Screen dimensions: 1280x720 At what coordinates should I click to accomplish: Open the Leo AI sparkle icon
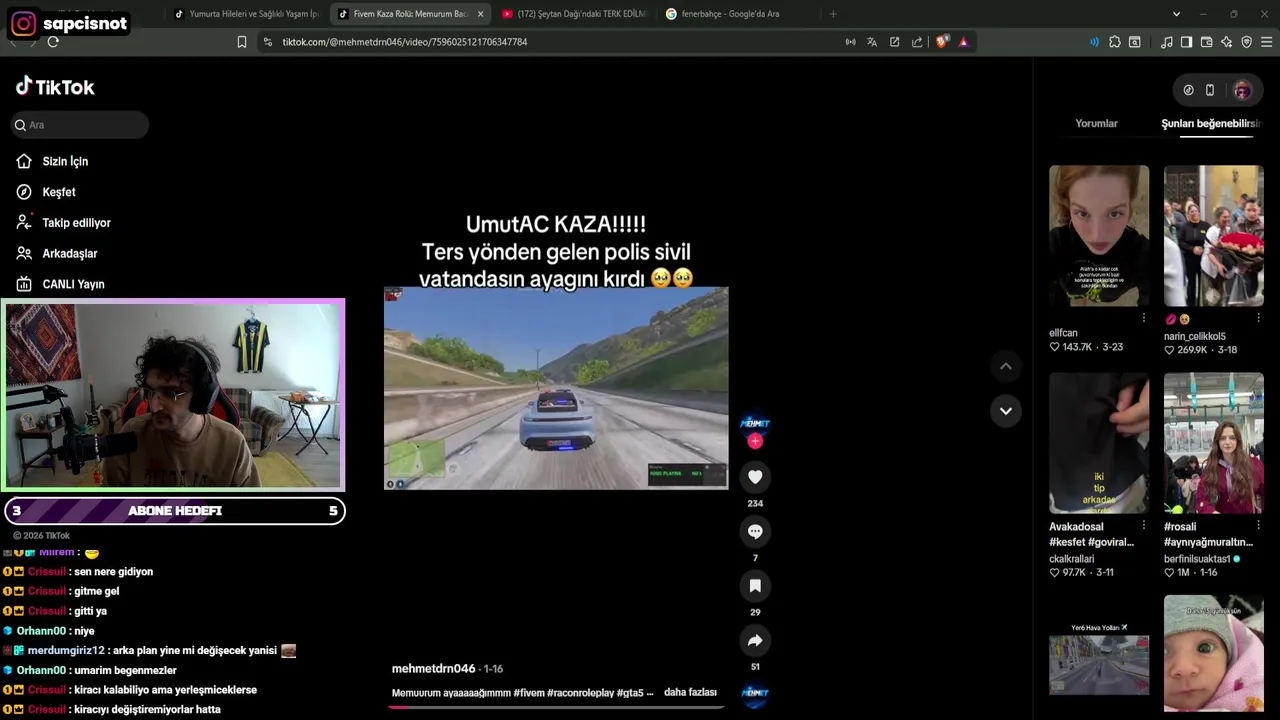tap(1226, 42)
